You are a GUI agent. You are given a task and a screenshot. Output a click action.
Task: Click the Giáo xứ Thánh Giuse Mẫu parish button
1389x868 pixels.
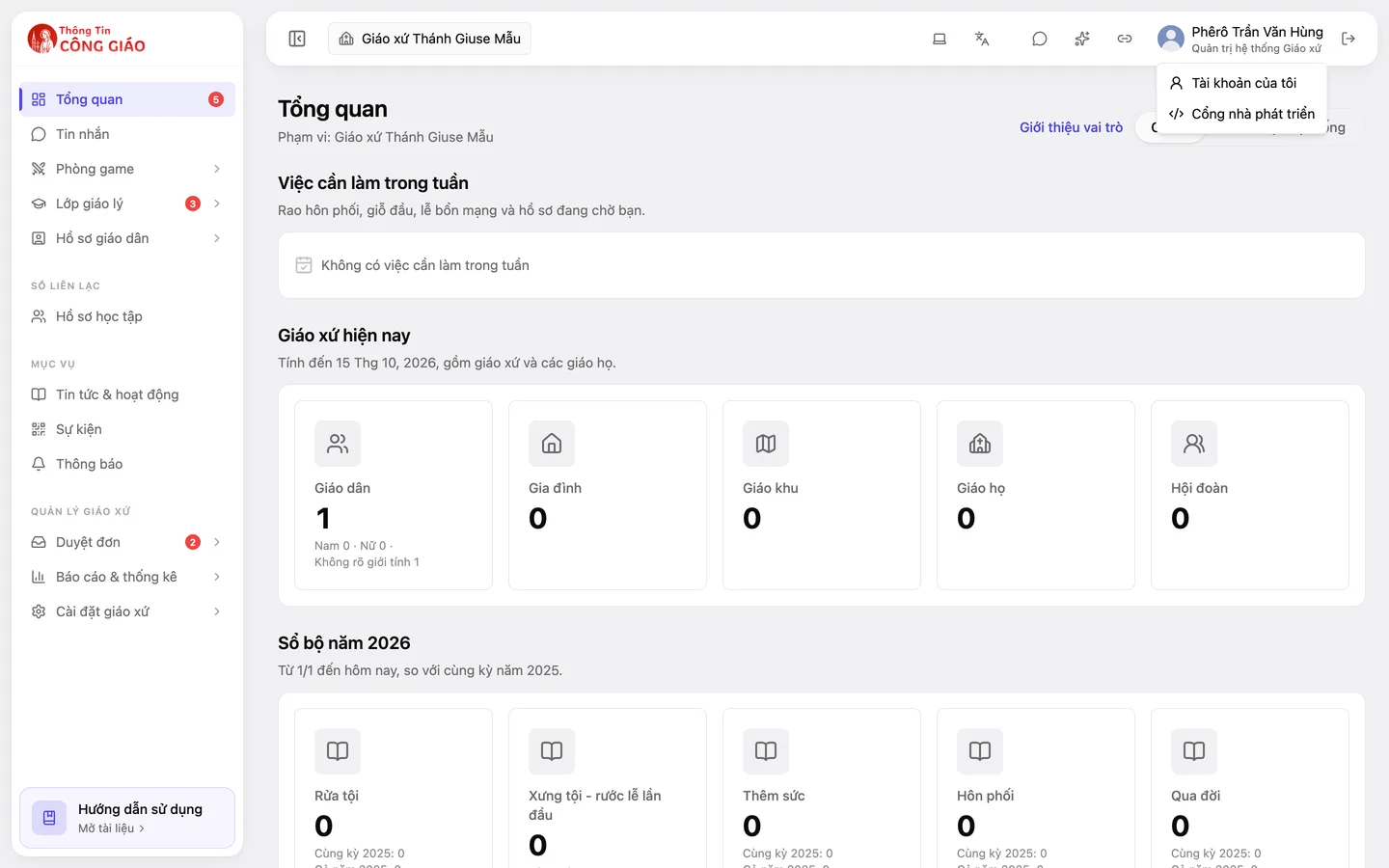coord(429,39)
